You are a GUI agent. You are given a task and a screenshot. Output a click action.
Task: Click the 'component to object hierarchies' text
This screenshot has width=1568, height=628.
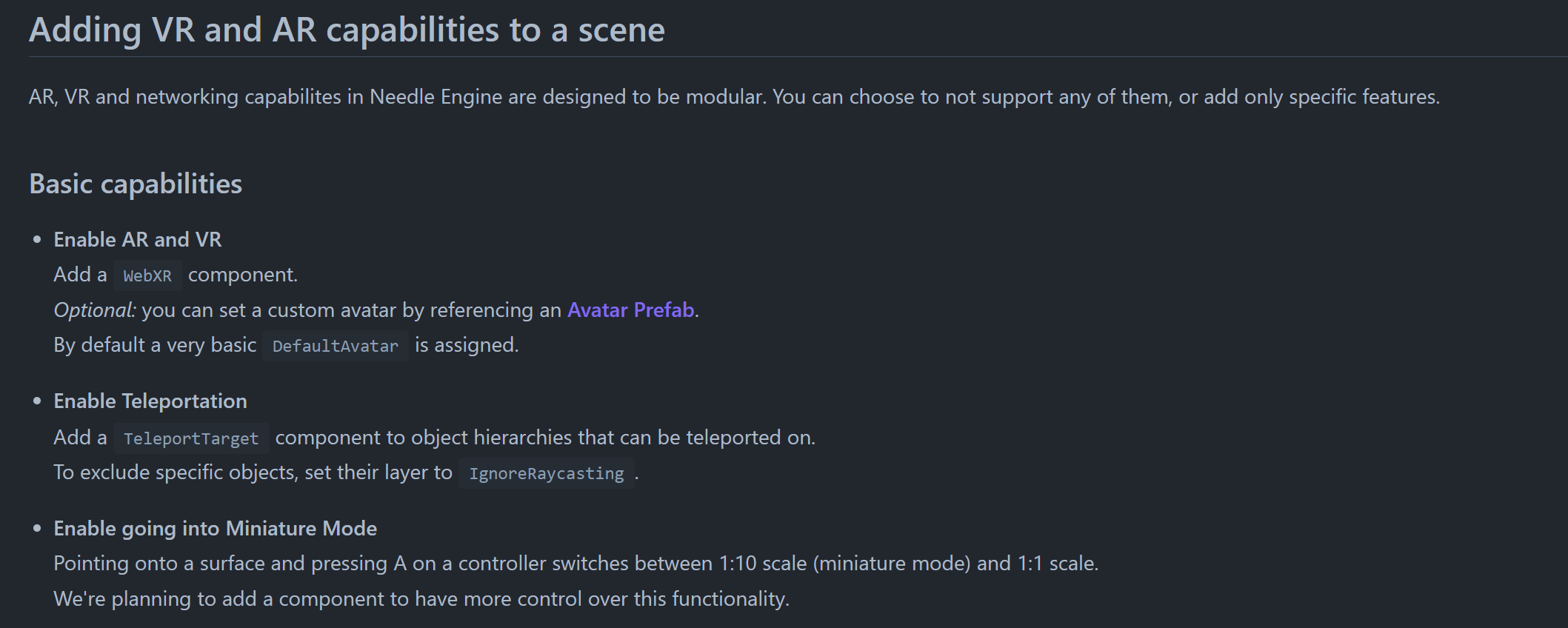pos(544,438)
